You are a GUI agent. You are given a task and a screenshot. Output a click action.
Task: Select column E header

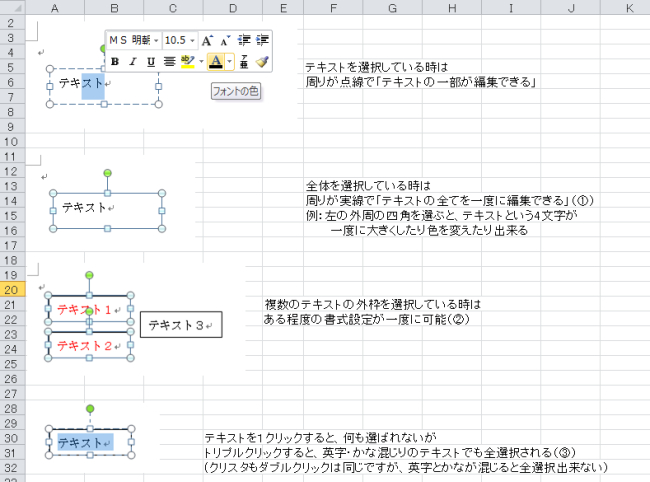click(283, 8)
